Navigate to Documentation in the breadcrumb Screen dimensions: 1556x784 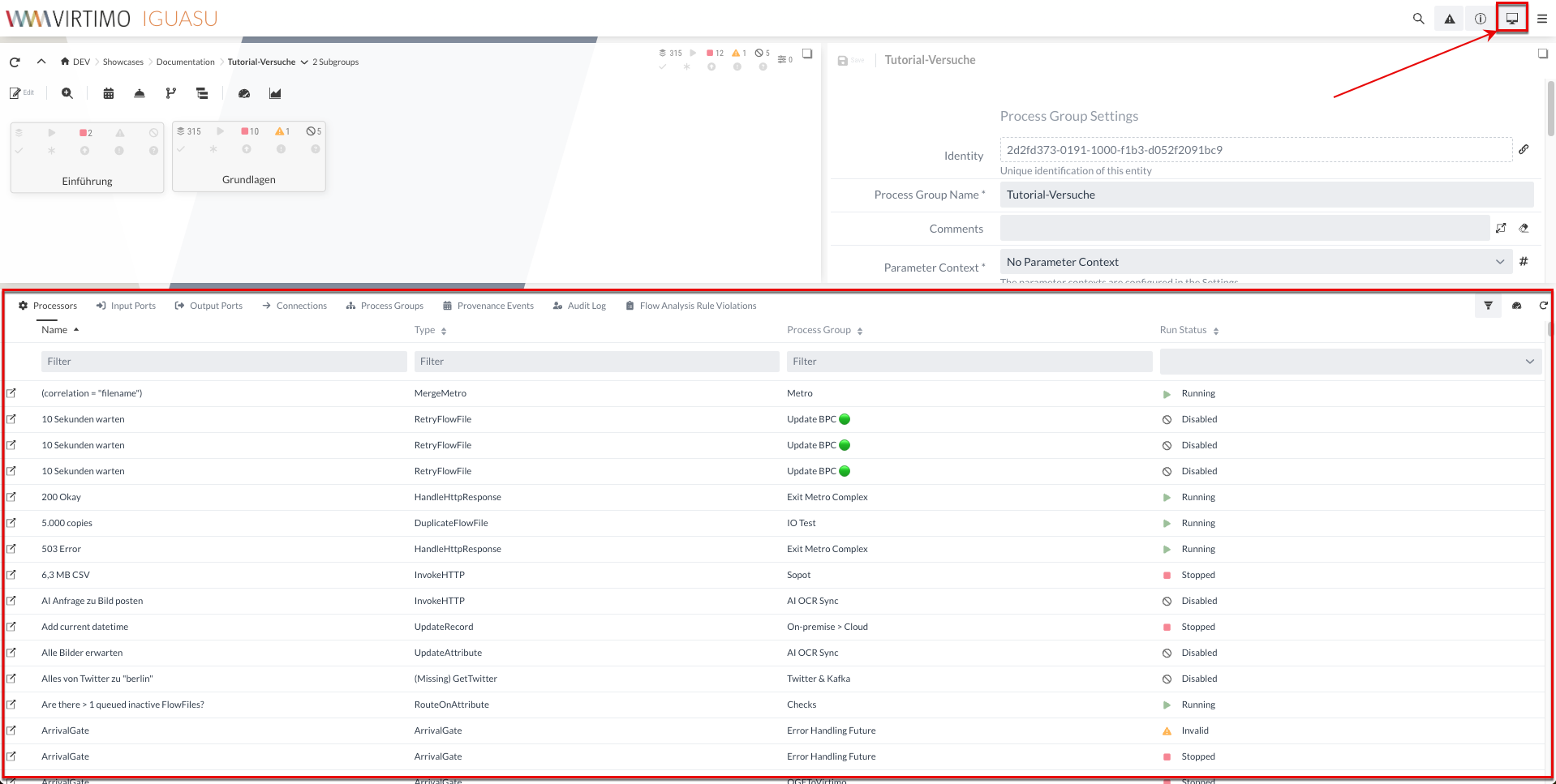185,62
